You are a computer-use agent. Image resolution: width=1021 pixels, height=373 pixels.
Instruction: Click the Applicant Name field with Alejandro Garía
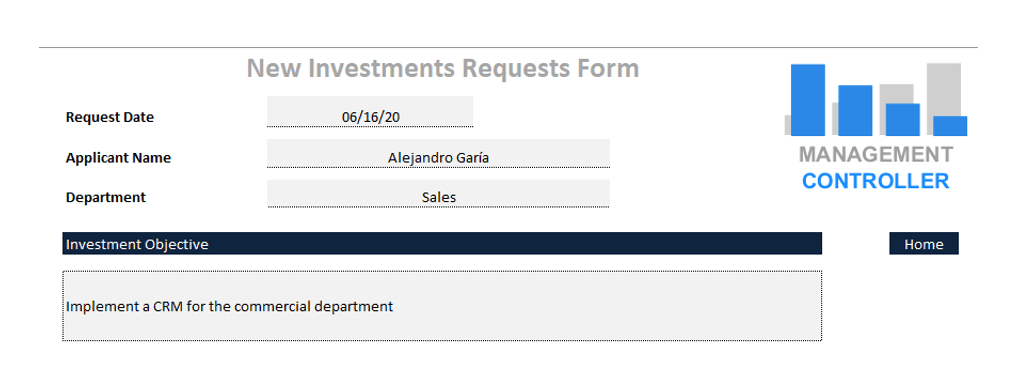click(438, 154)
